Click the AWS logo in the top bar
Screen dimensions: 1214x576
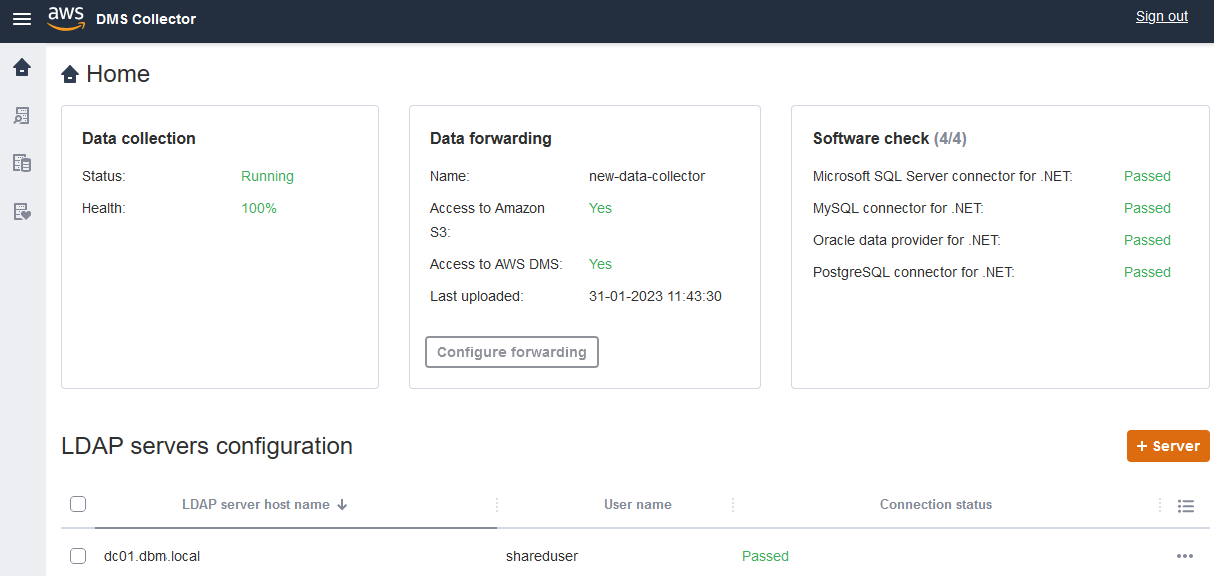pos(64,18)
